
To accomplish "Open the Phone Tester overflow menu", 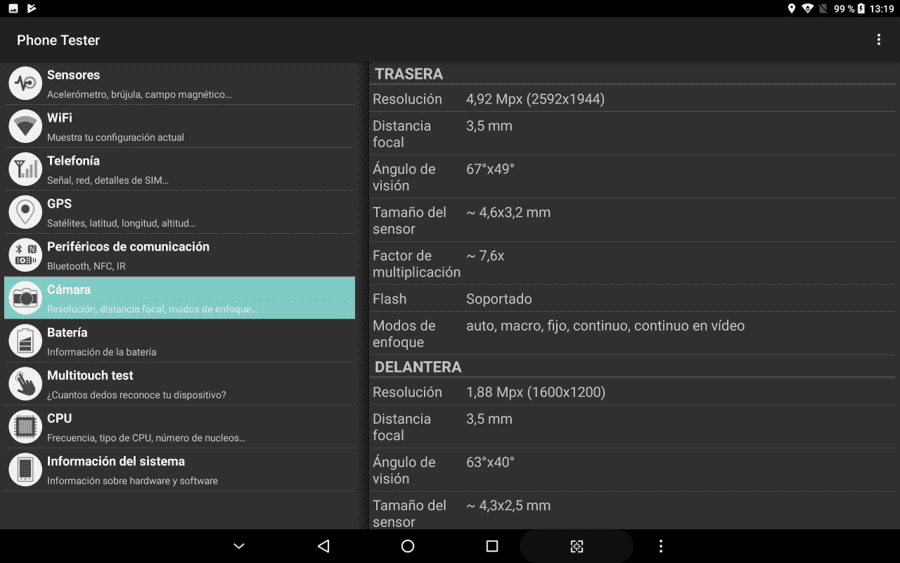I will (878, 40).
